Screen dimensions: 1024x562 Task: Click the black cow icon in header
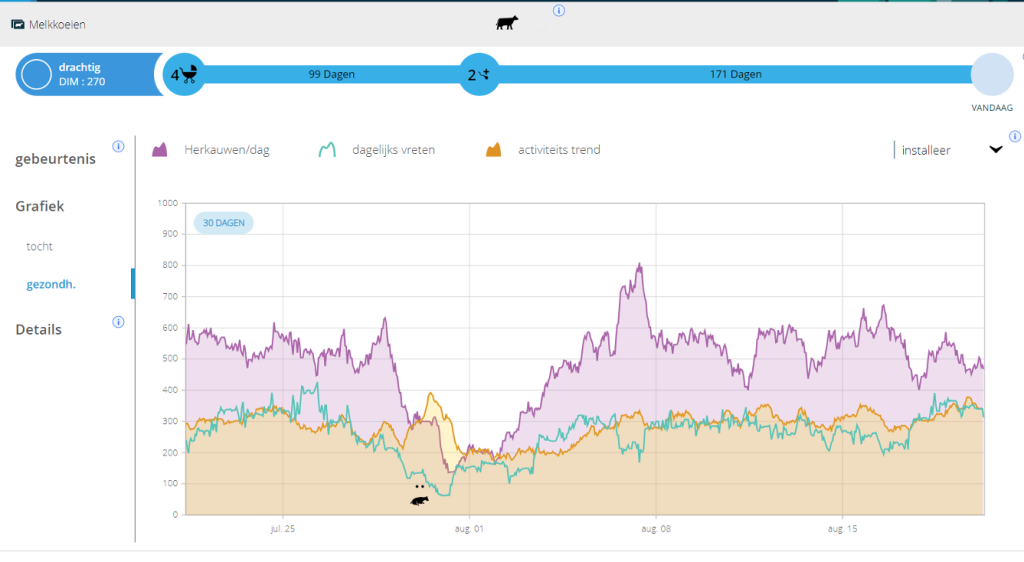click(x=507, y=22)
